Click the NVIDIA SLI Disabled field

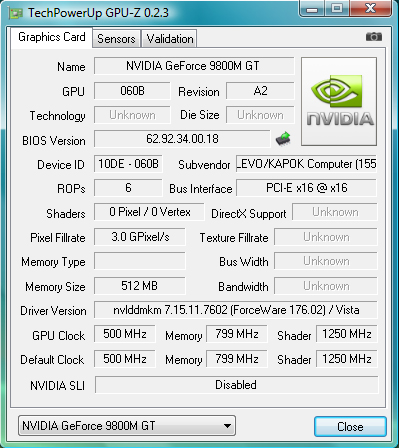[x=237, y=385]
